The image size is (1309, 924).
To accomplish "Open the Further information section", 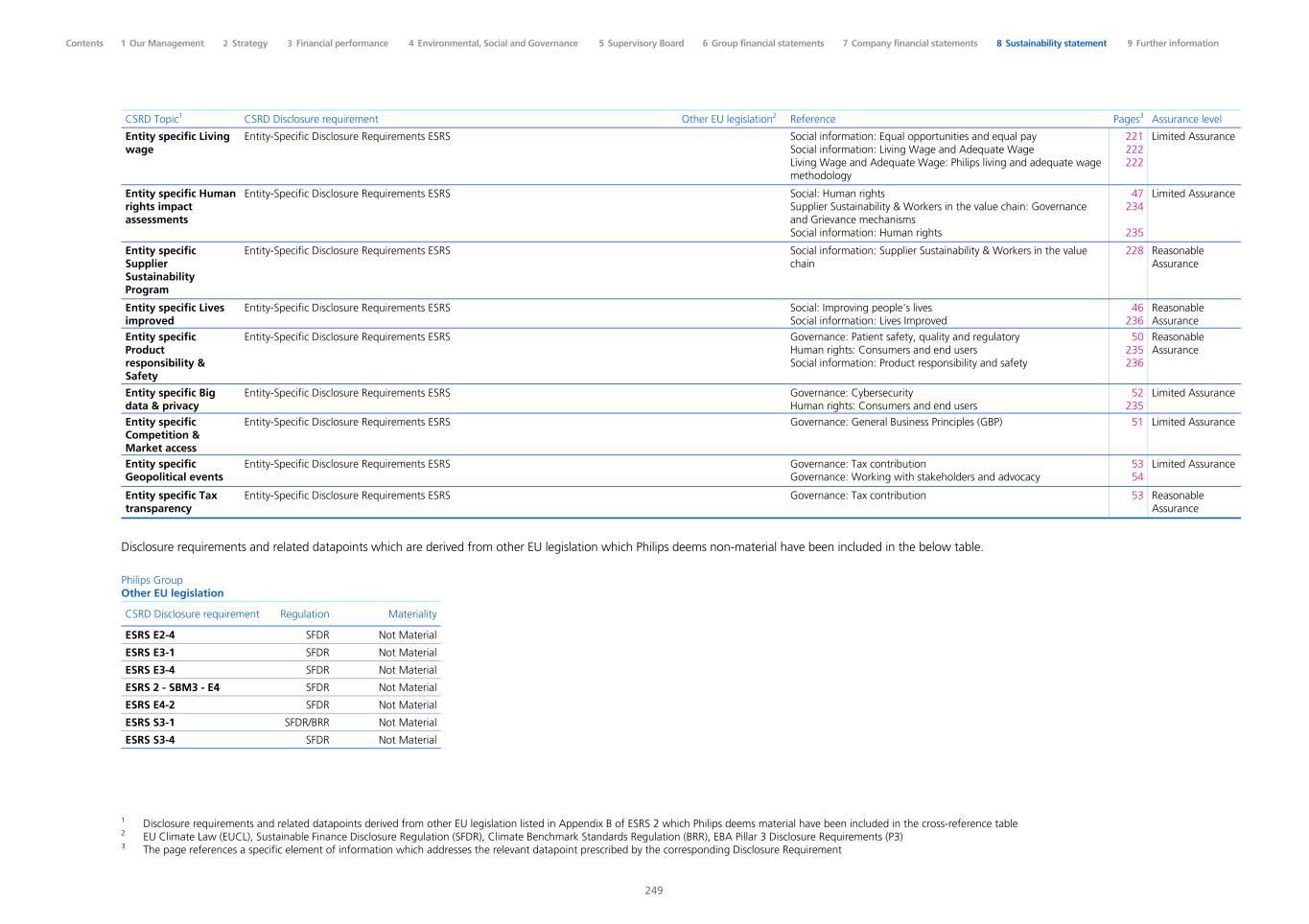I will (1173, 43).
